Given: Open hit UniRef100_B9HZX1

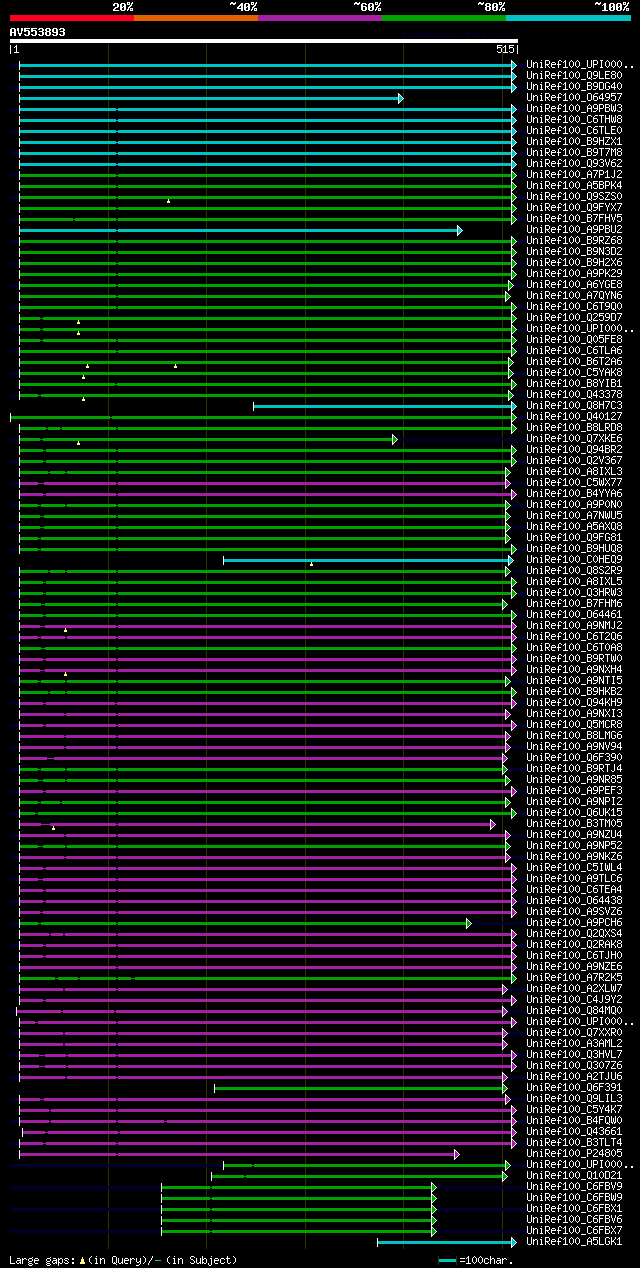Looking at the screenshot, I should 574,142.
